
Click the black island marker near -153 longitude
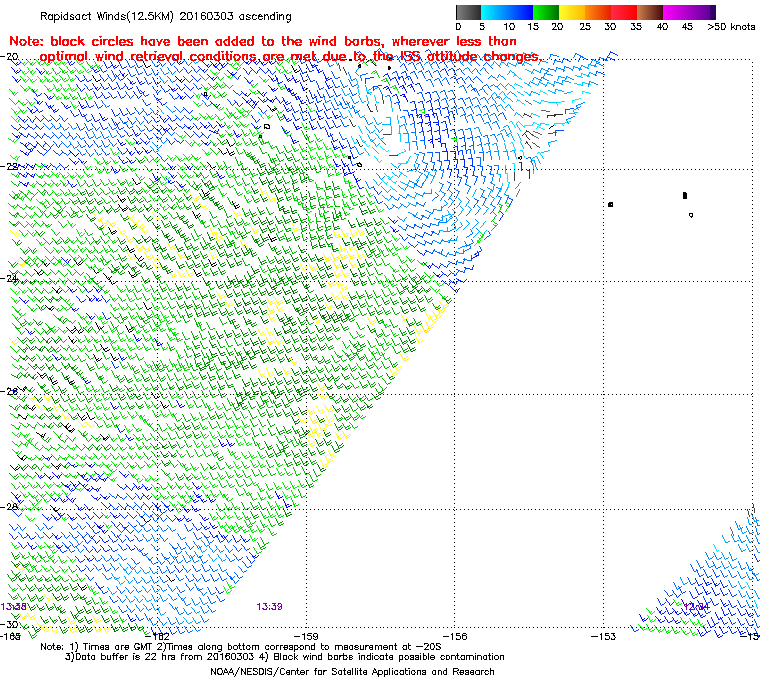pos(611,205)
